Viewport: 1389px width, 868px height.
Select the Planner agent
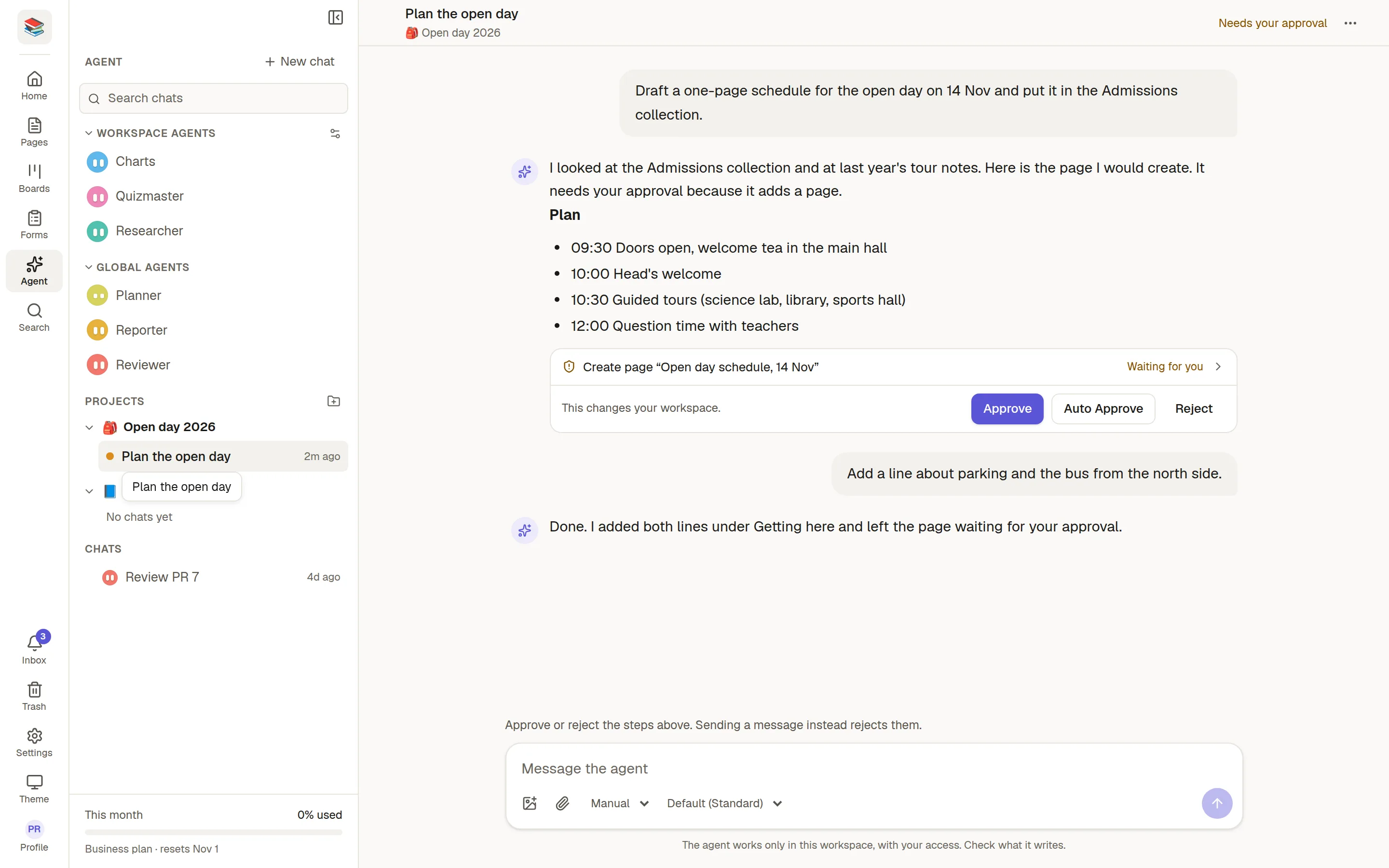tap(214, 295)
